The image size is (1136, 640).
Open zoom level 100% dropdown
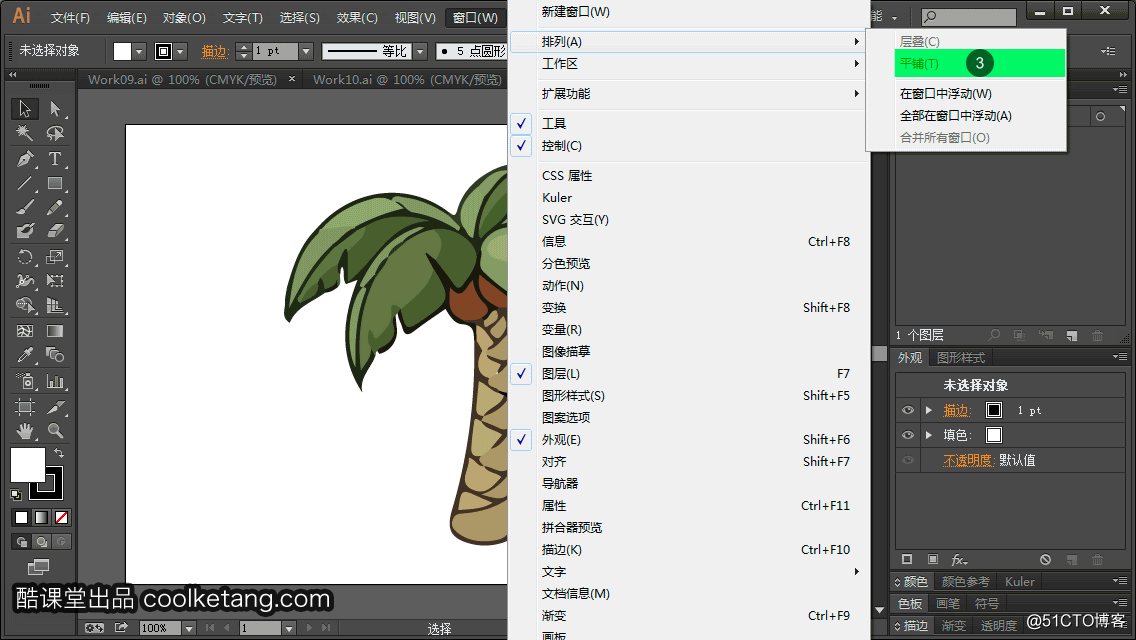point(188,628)
